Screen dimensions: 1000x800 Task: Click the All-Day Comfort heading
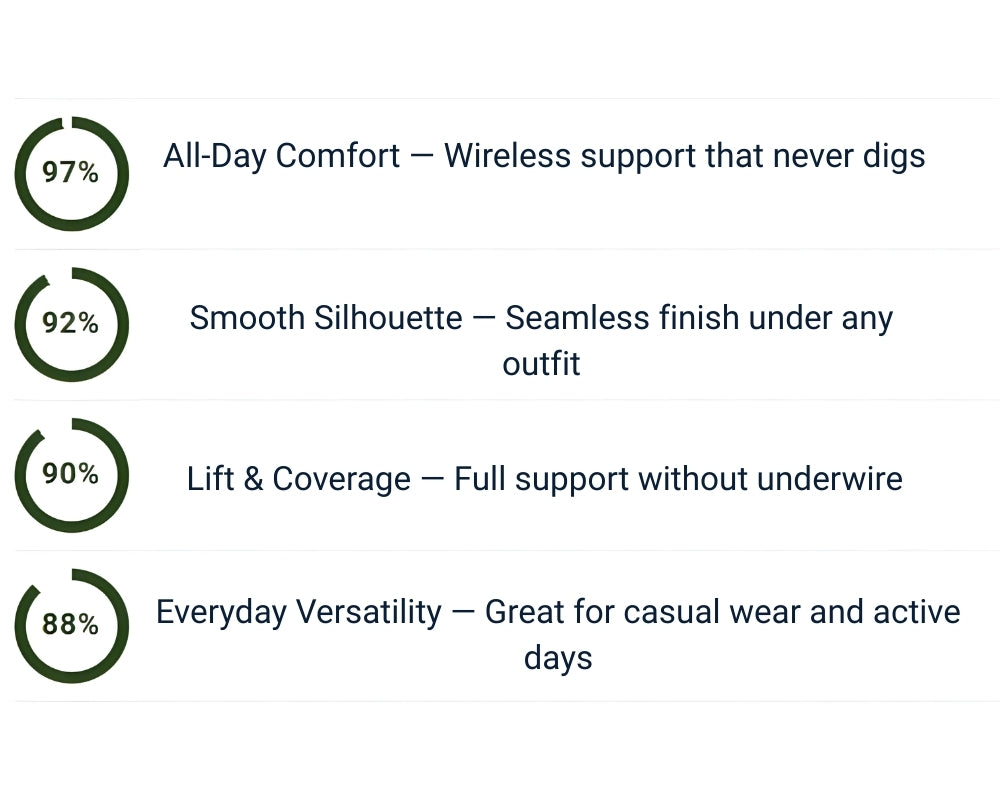282,156
